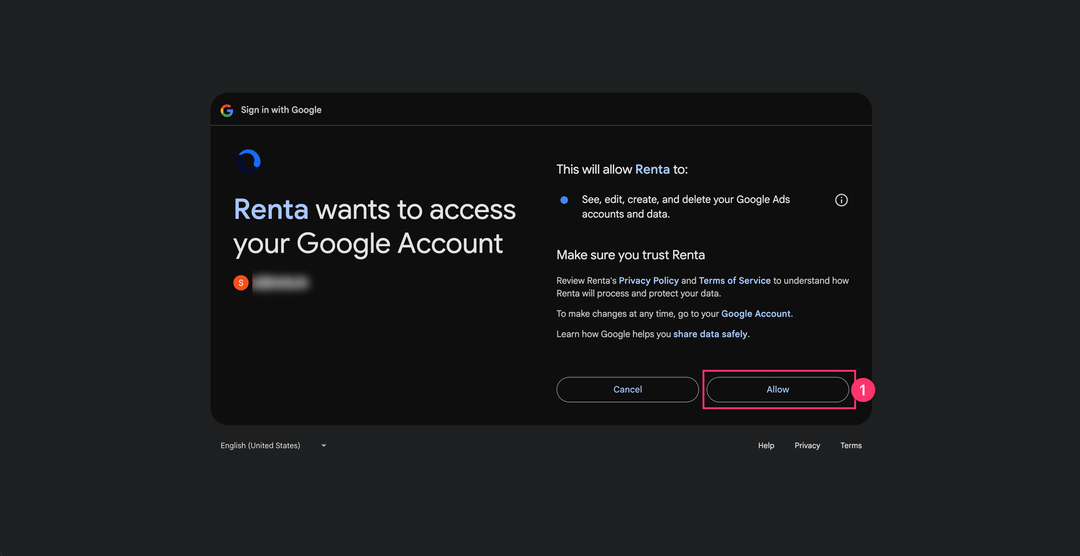The height and width of the screenshot is (556, 1080).
Task: Click Renta link in 'This will allow' heading
Action: 652,169
